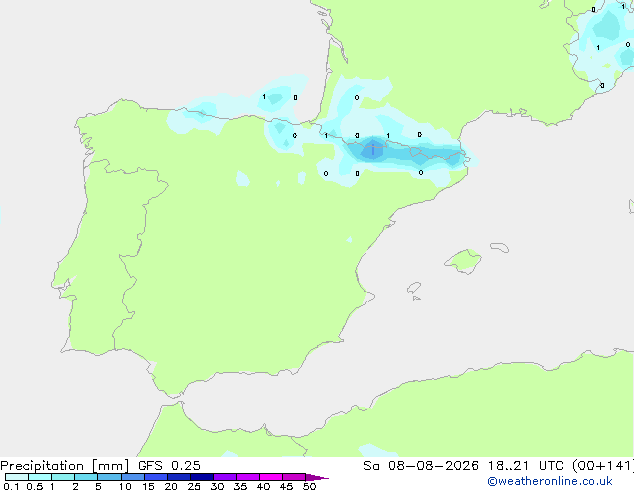Screen dimensions: 634x490
Task: Click Mallorca island on the map
Action: (464, 261)
